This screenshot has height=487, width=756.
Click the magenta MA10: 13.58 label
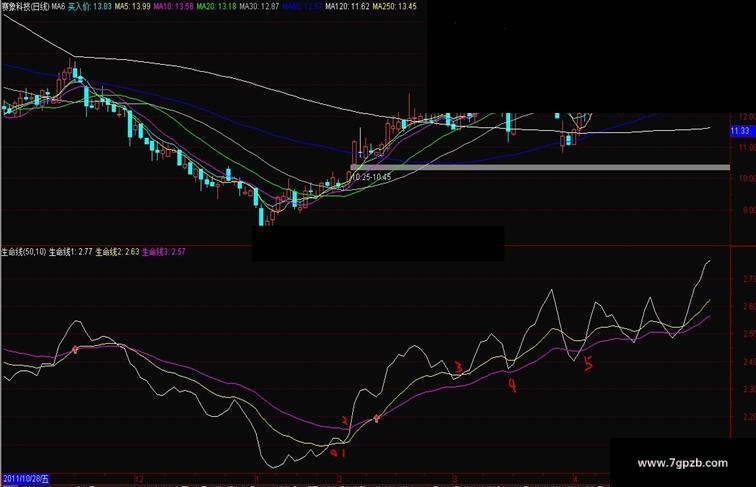(x=173, y=7)
